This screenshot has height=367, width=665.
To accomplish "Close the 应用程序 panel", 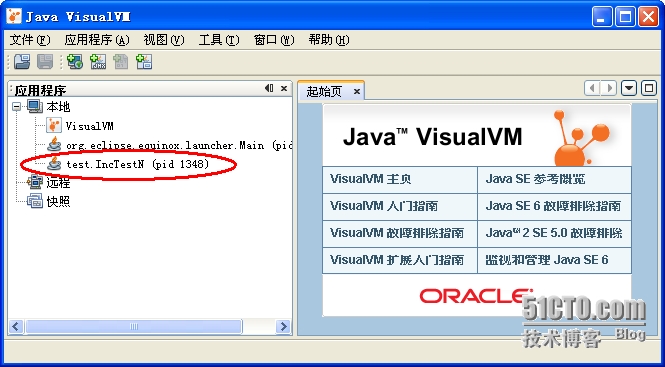I will (284, 89).
